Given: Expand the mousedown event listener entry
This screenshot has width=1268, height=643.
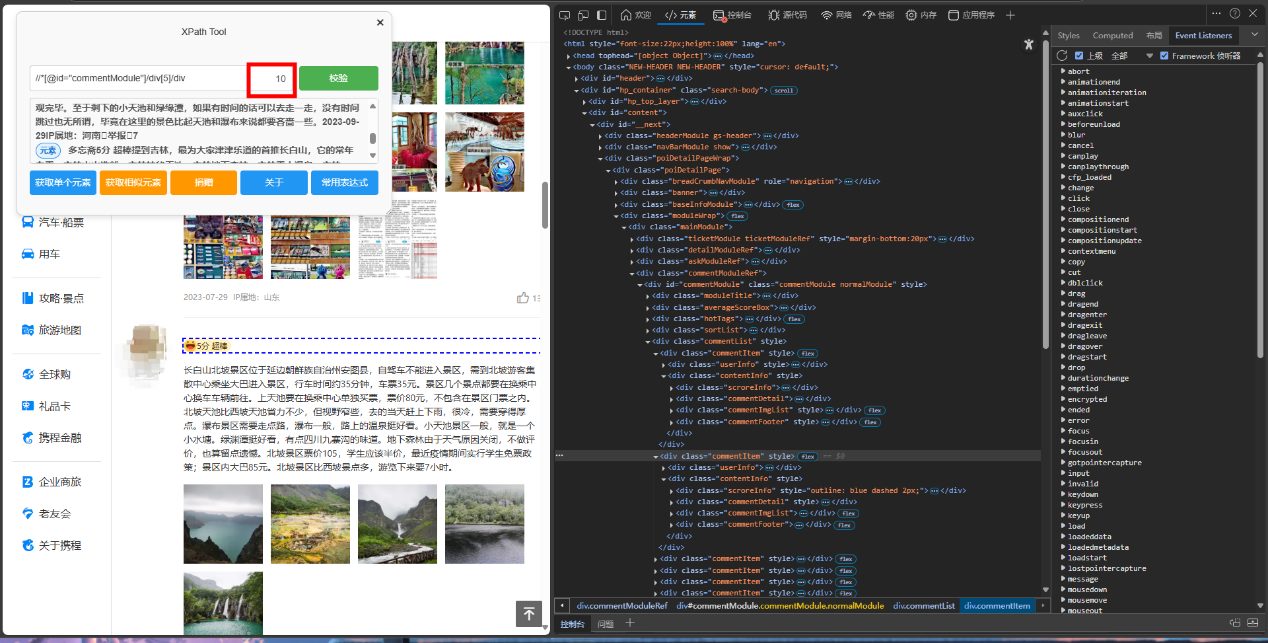Looking at the screenshot, I should tap(1063, 590).
